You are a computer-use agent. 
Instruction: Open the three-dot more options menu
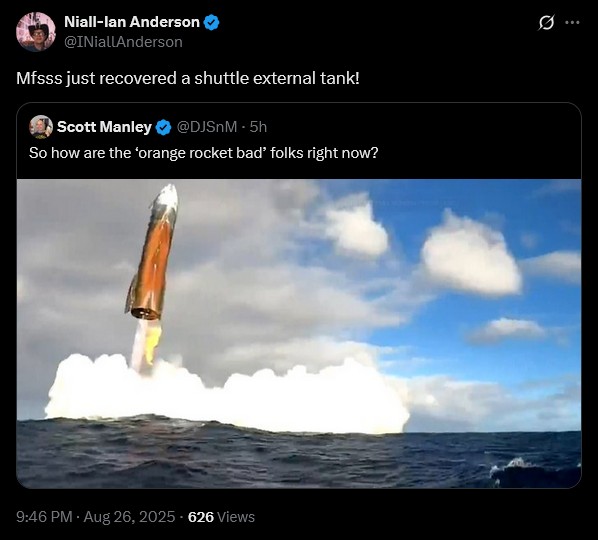(x=572, y=23)
